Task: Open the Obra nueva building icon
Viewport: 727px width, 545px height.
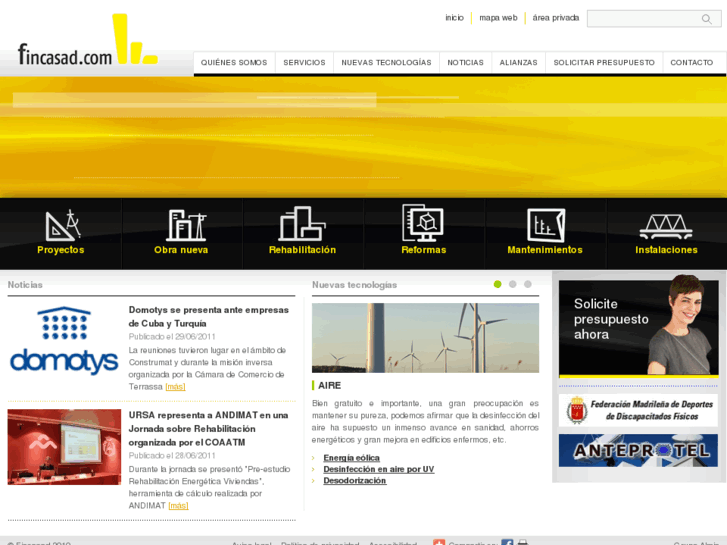Action: (x=185, y=225)
